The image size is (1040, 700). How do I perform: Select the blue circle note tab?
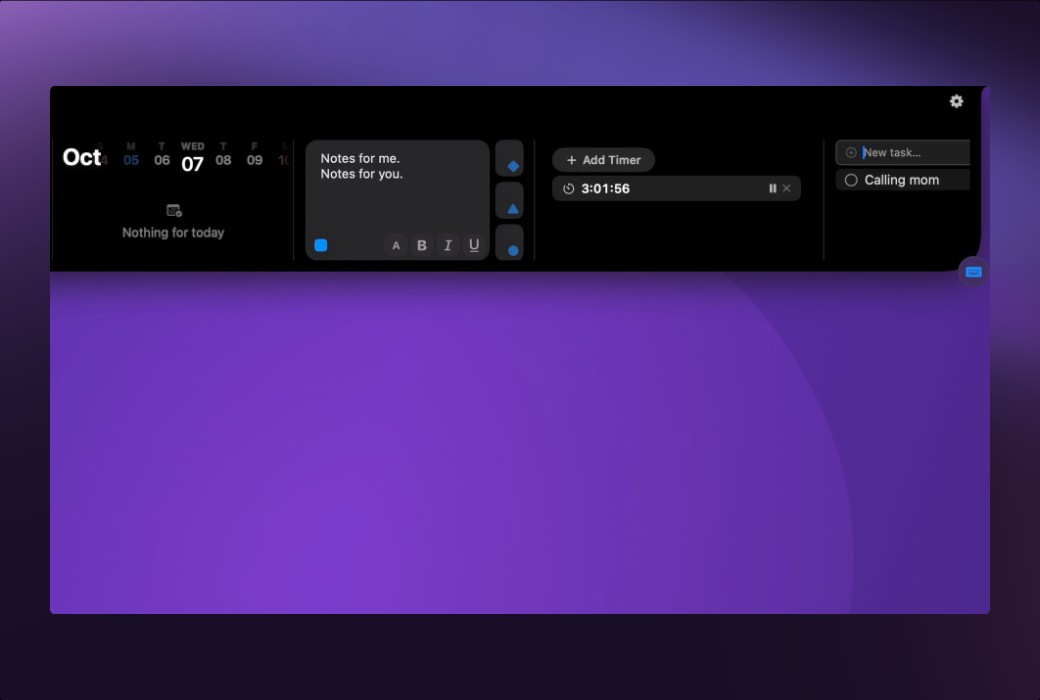click(x=509, y=242)
